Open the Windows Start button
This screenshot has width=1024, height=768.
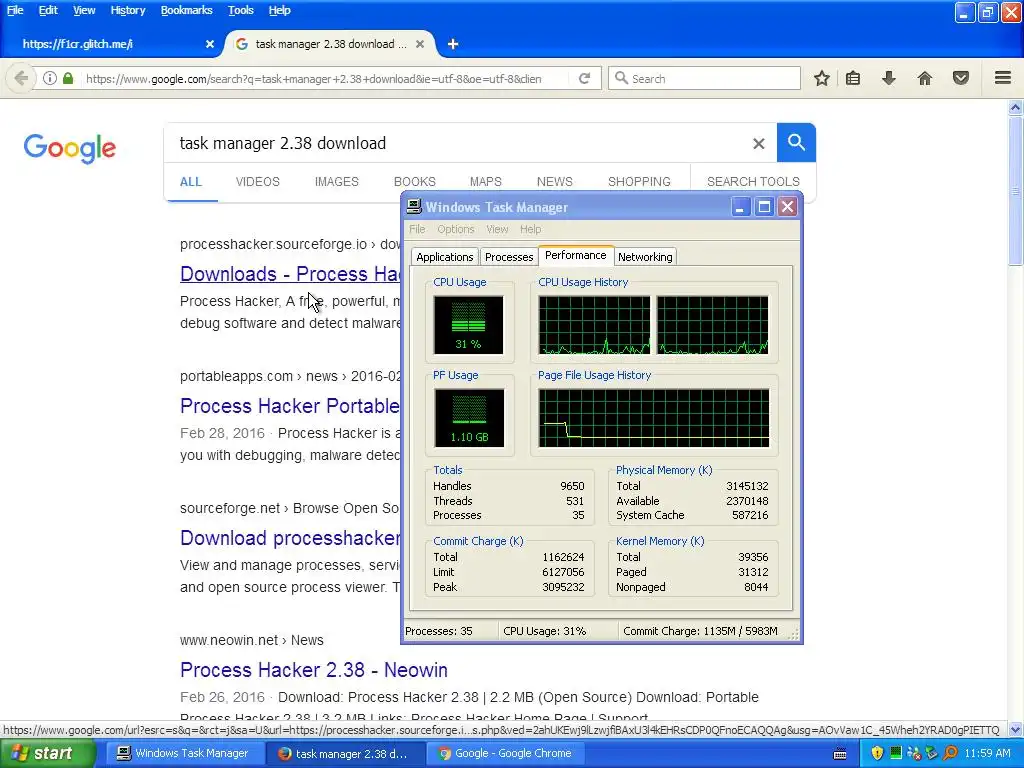pos(47,753)
